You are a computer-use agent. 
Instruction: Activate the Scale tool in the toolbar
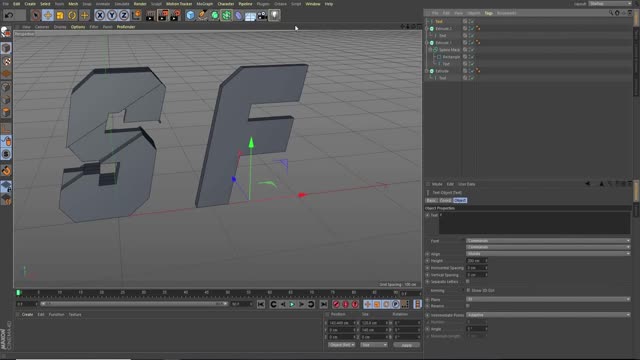[x=60, y=16]
